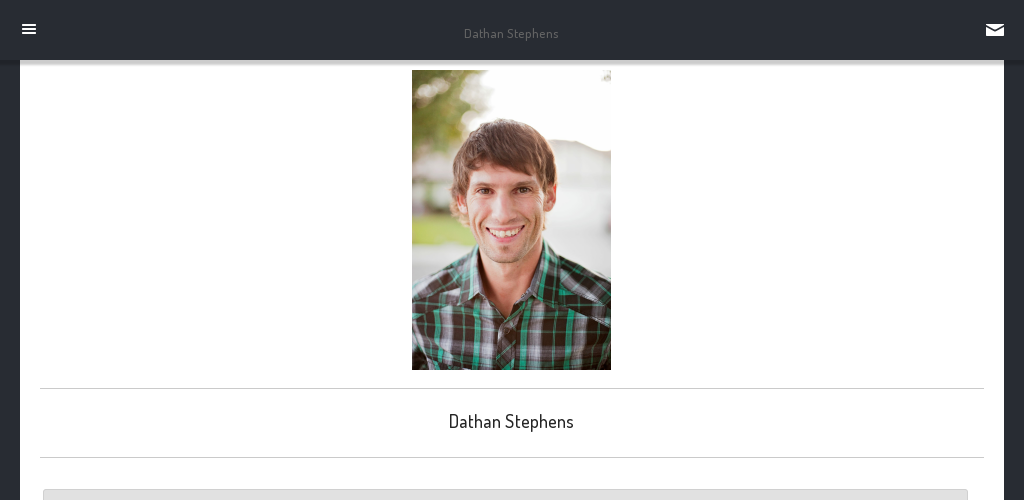Click the dark right page margin
1024x500 pixels.
click(x=1014, y=280)
